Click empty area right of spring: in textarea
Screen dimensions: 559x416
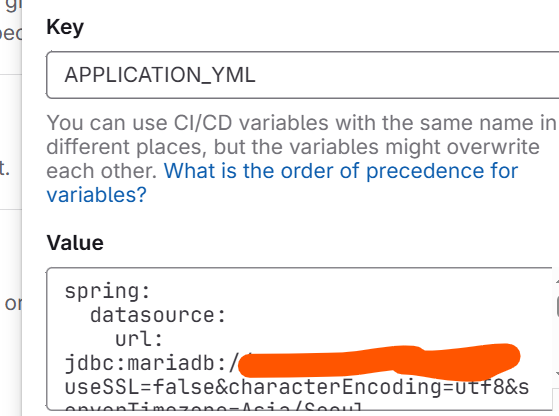point(349,292)
